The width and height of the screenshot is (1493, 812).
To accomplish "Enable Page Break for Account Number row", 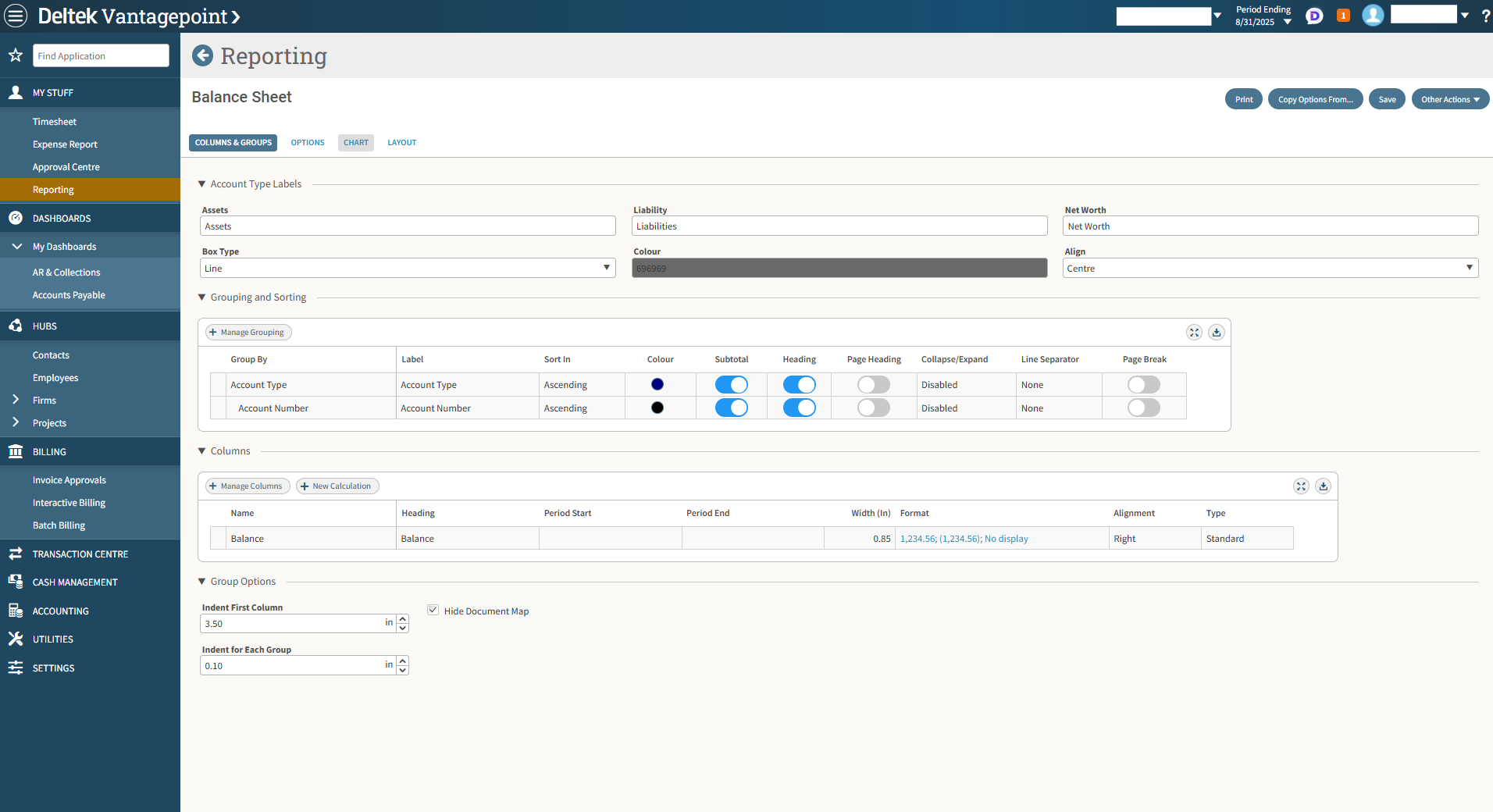I will pyautogui.click(x=1143, y=408).
